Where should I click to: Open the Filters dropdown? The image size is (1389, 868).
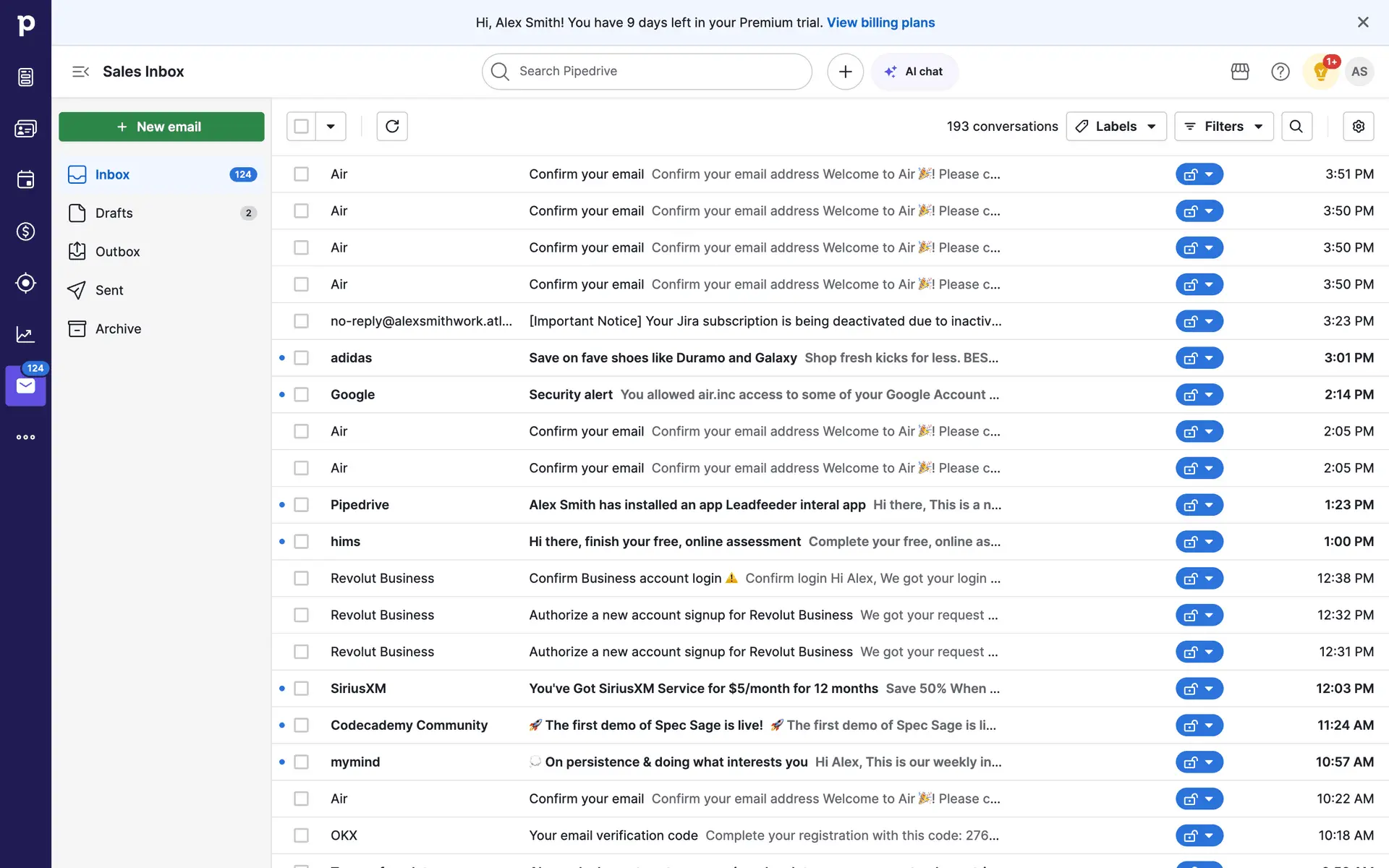[x=1223, y=127]
